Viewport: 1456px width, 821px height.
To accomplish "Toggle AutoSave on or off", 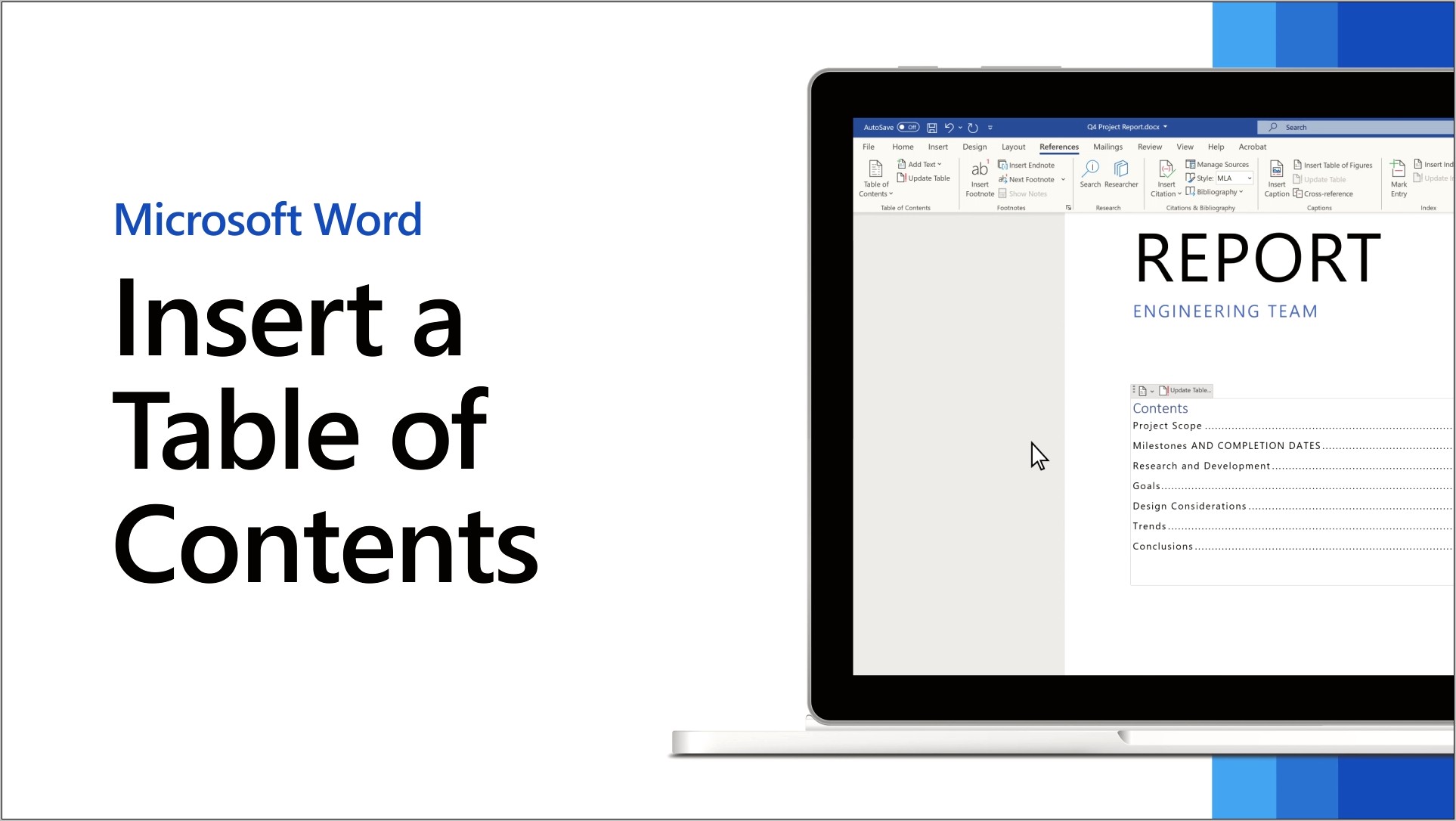I will (906, 127).
